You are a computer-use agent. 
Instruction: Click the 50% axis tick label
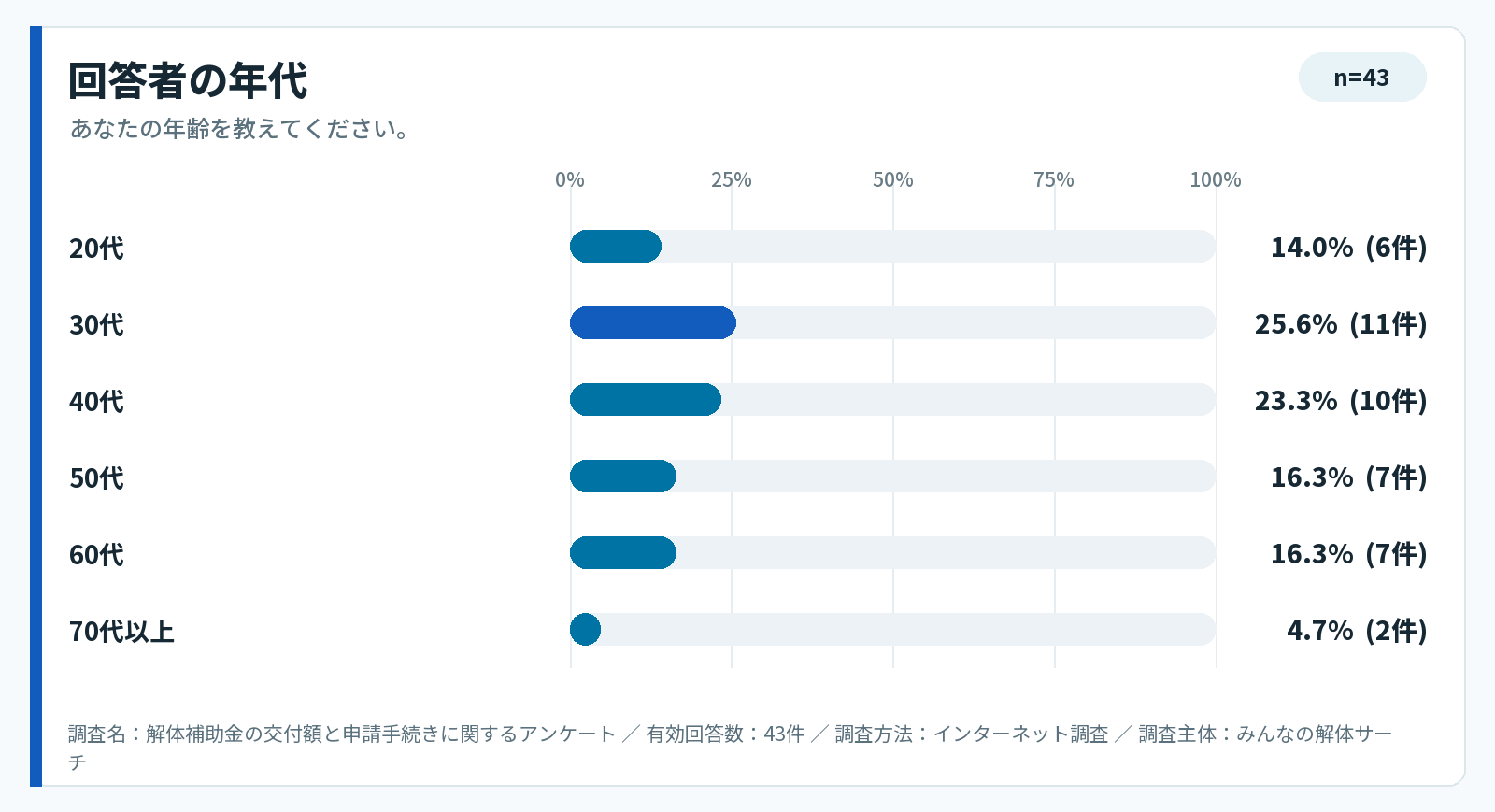(893, 179)
